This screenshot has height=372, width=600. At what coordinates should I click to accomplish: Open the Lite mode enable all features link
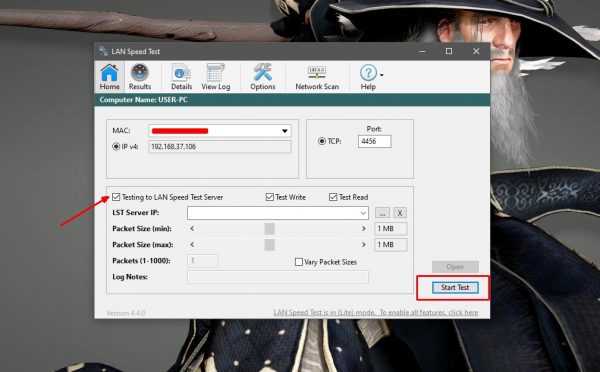[376, 312]
